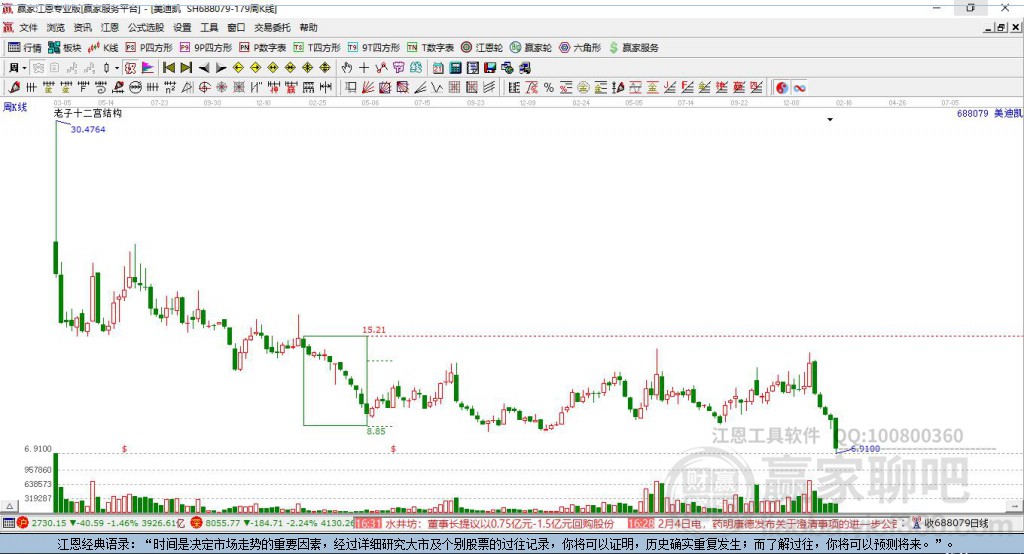1024x554 pixels.
Task: Toggle the 权 price adjustment button
Action: point(130,68)
